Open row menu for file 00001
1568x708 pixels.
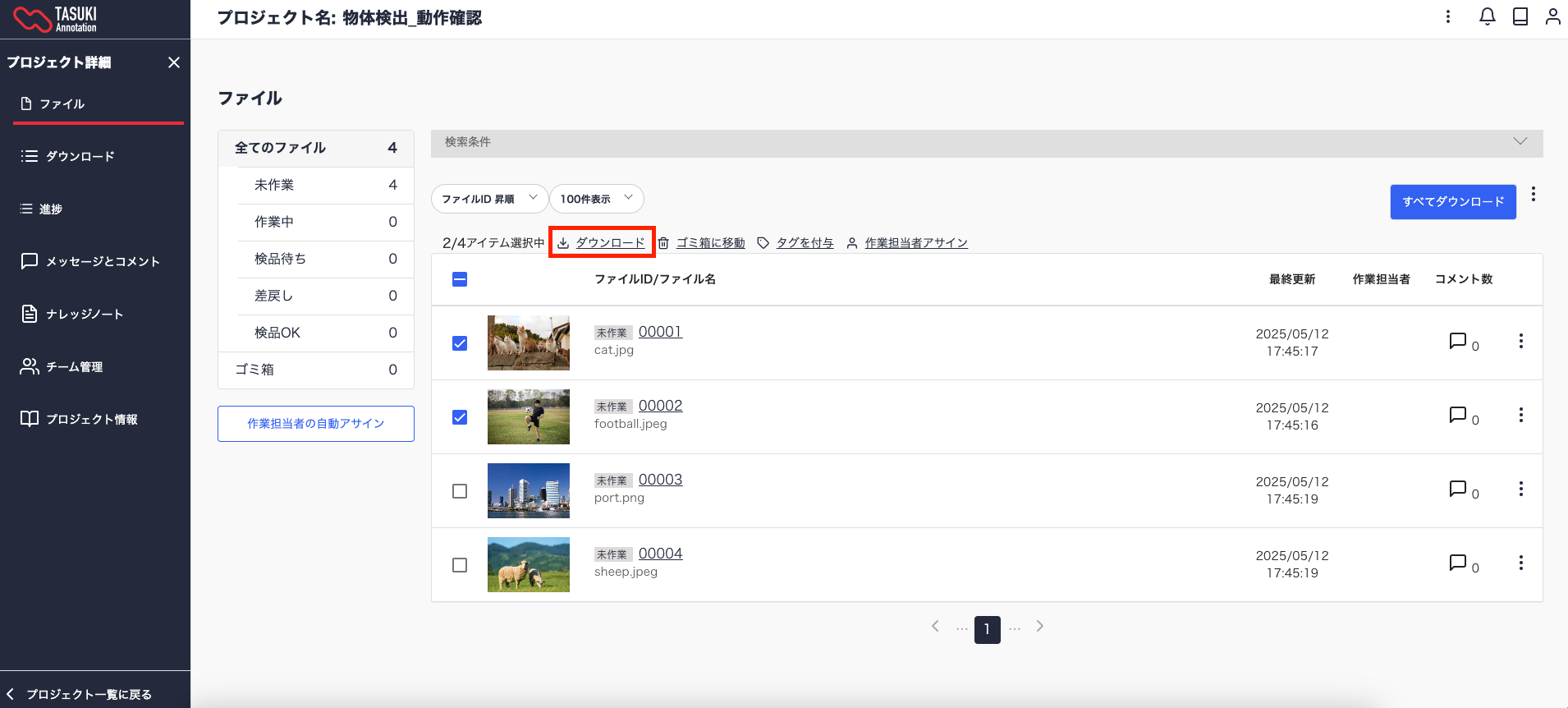pos(1521,341)
